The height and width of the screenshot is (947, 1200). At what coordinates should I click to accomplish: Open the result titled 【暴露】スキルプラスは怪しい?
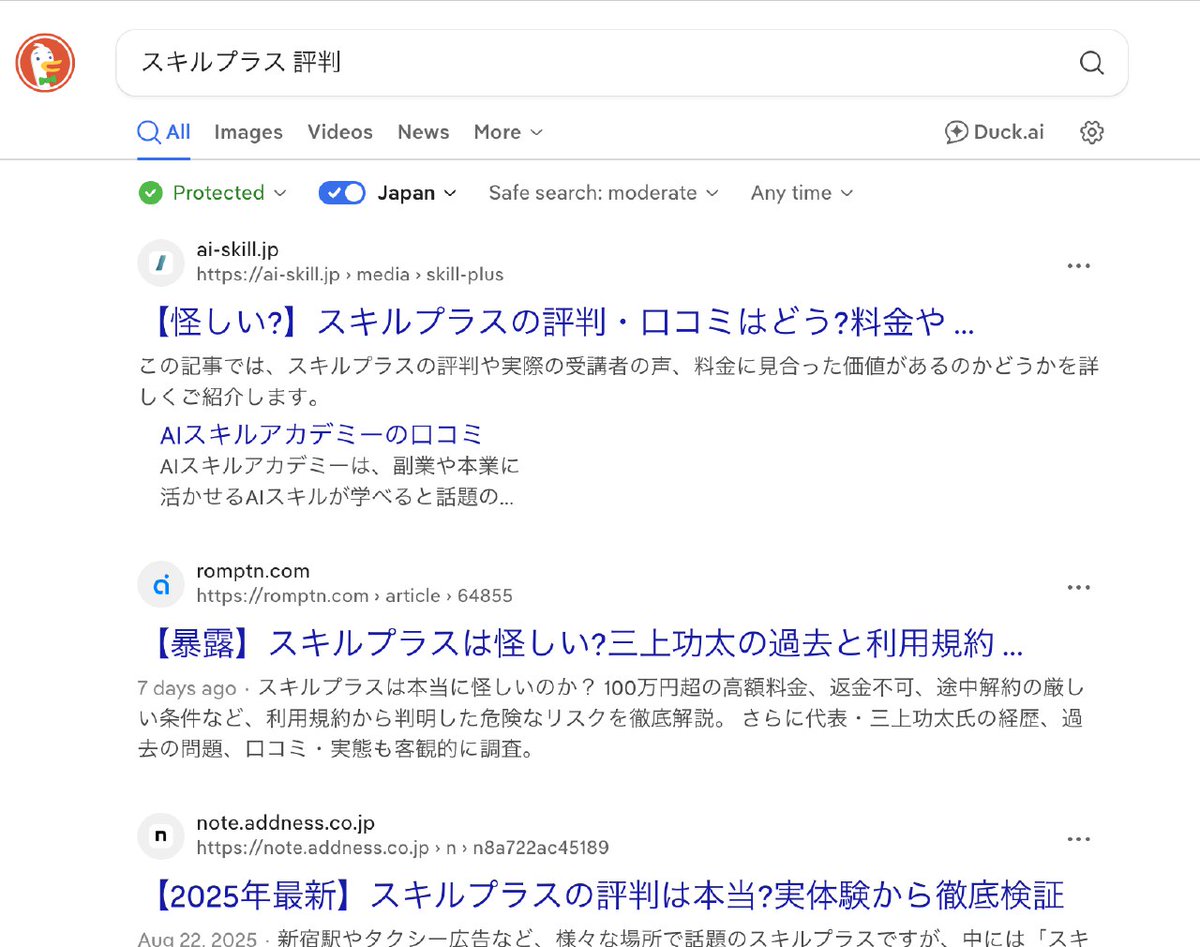580,644
